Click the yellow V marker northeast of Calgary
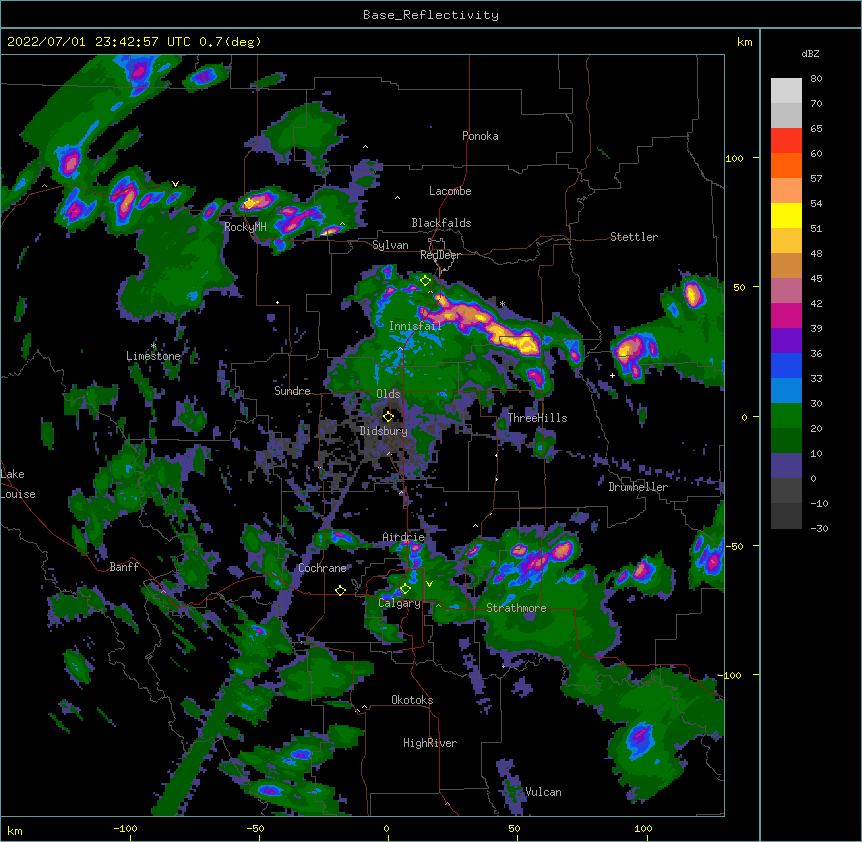This screenshot has height=842, width=862. point(429,584)
